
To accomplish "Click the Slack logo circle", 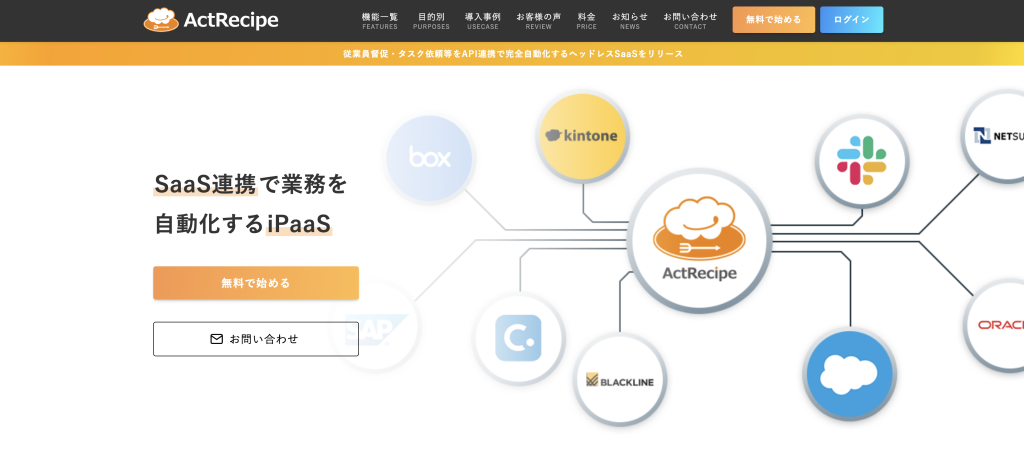I will pyautogui.click(x=862, y=161).
